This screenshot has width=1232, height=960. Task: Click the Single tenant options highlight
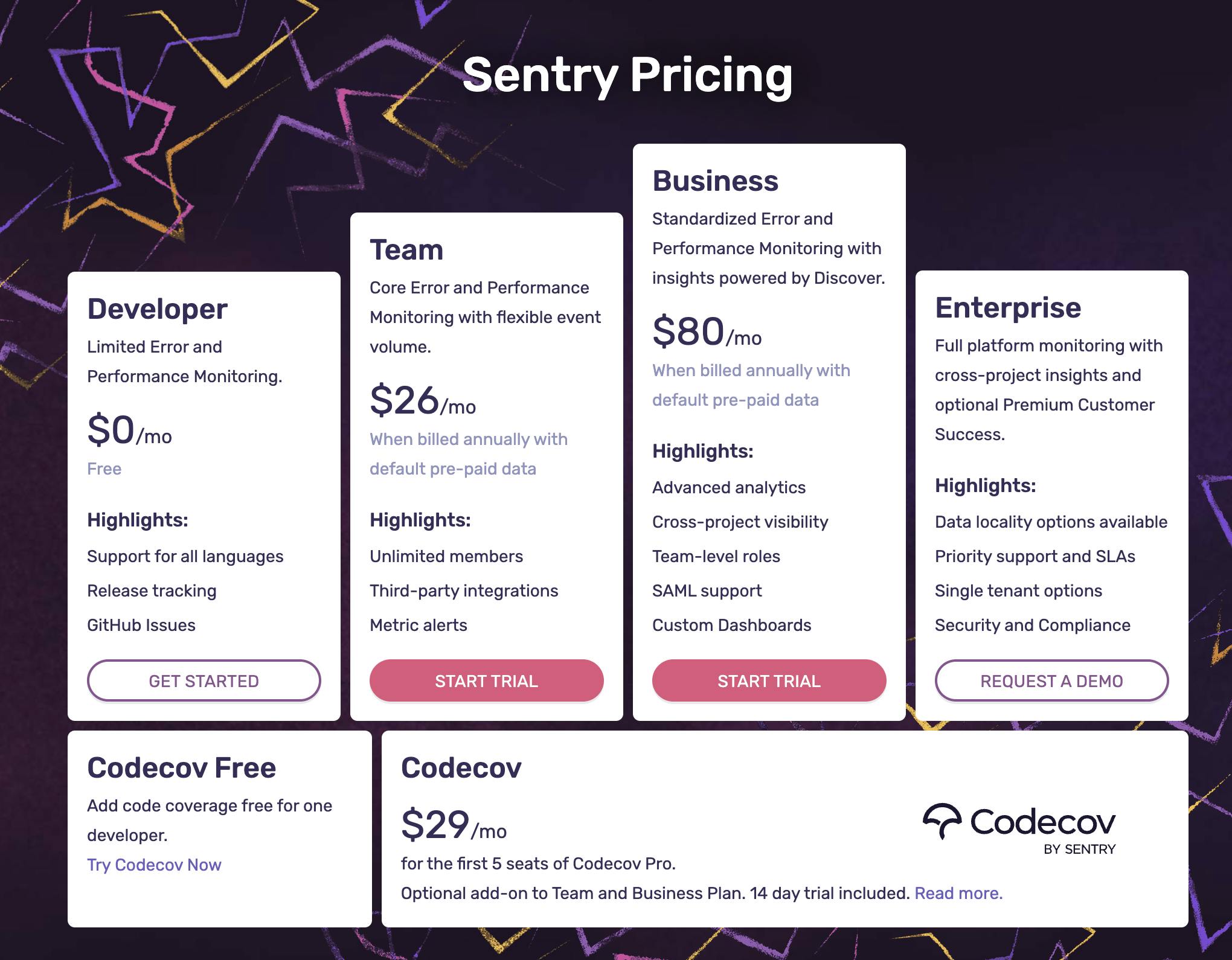pyautogui.click(x=1018, y=590)
